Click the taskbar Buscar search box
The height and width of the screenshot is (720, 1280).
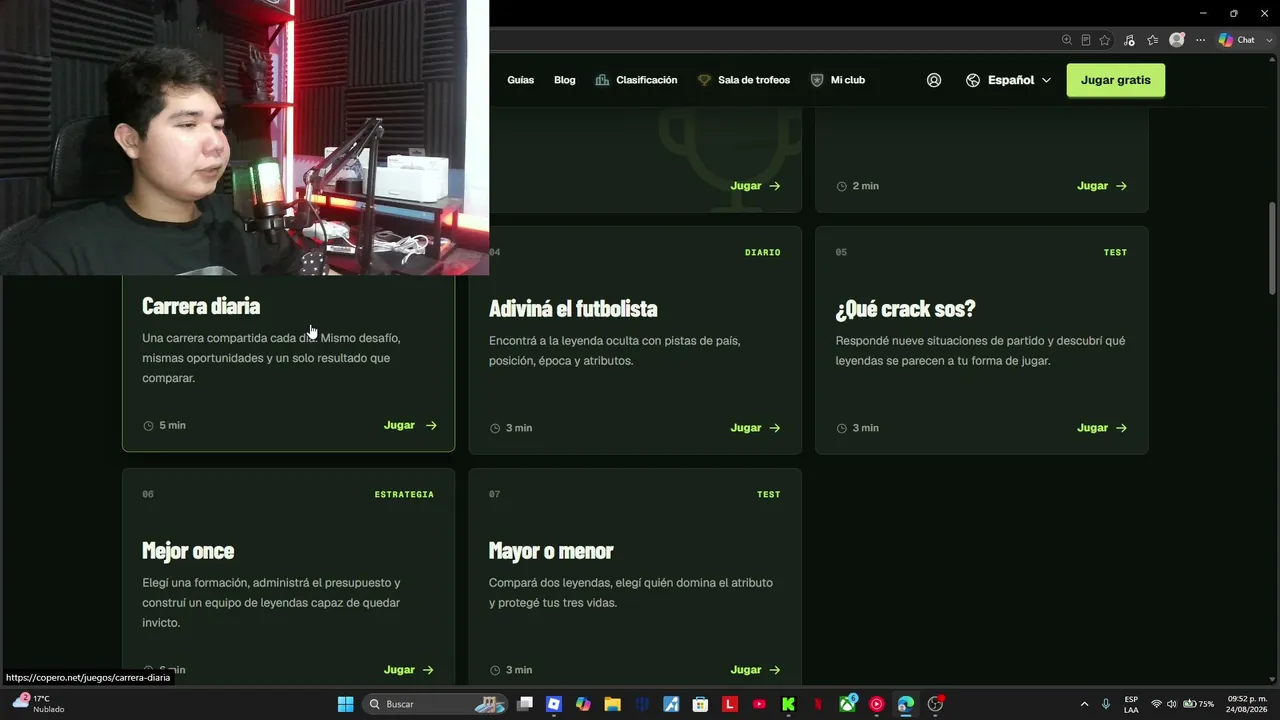click(435, 704)
